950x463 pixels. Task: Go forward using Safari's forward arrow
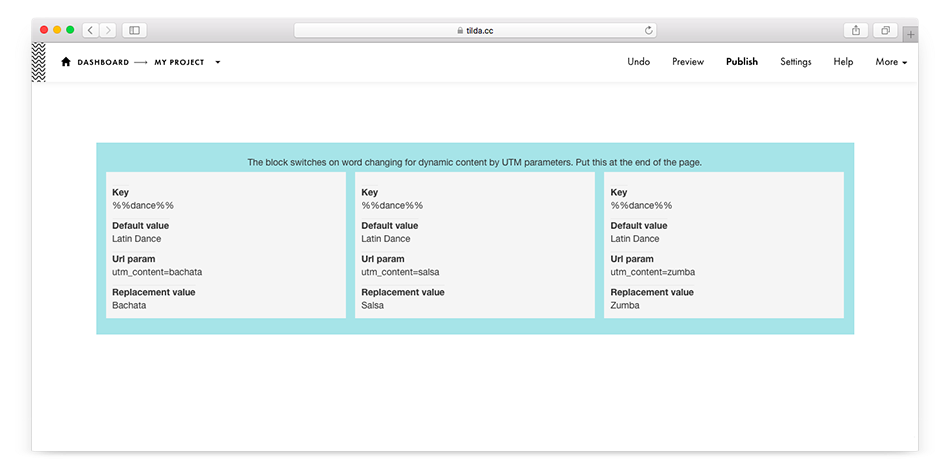coord(107,31)
